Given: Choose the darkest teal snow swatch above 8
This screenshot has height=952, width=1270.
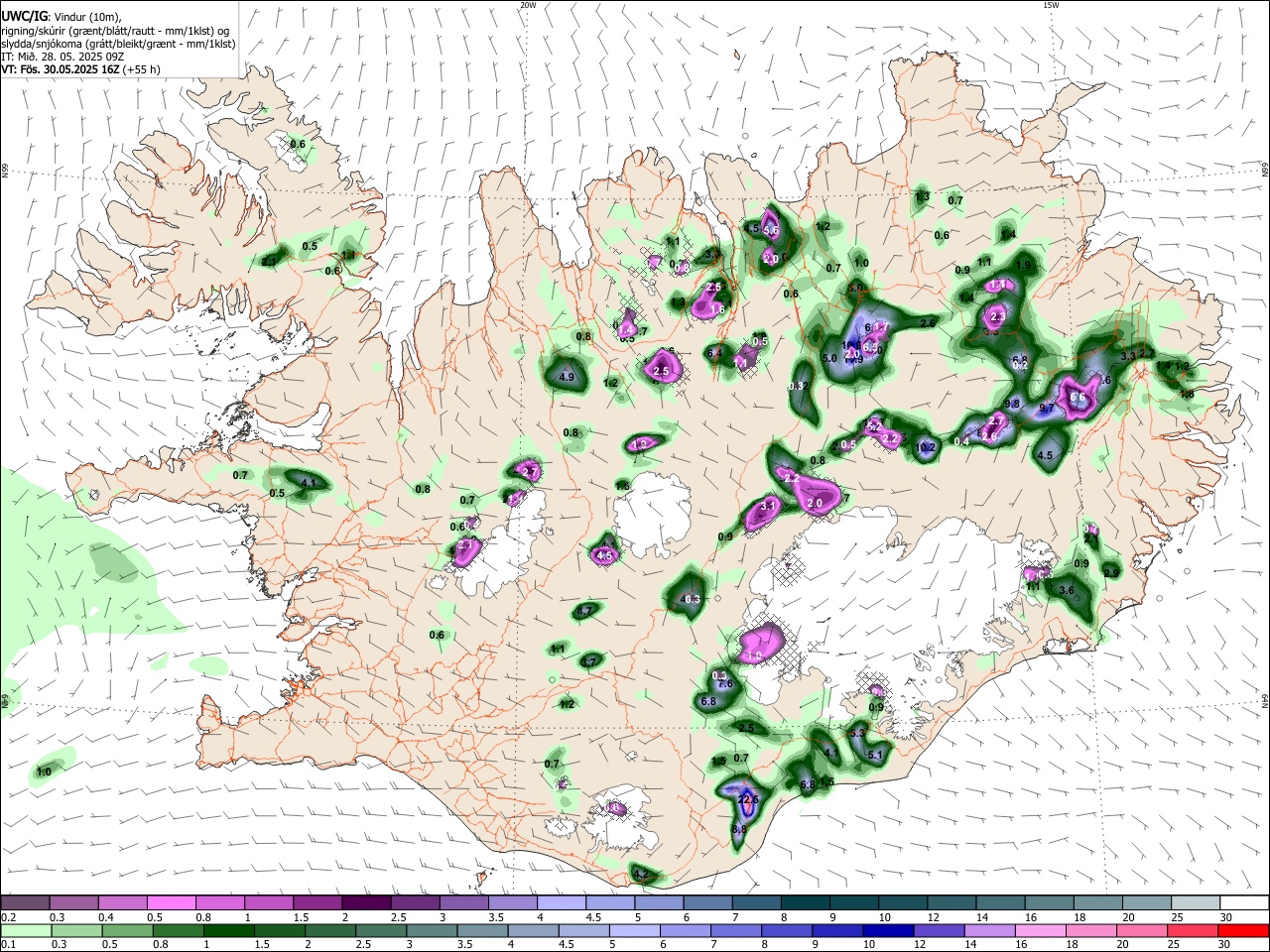Looking at the screenshot, I should click(x=806, y=902).
